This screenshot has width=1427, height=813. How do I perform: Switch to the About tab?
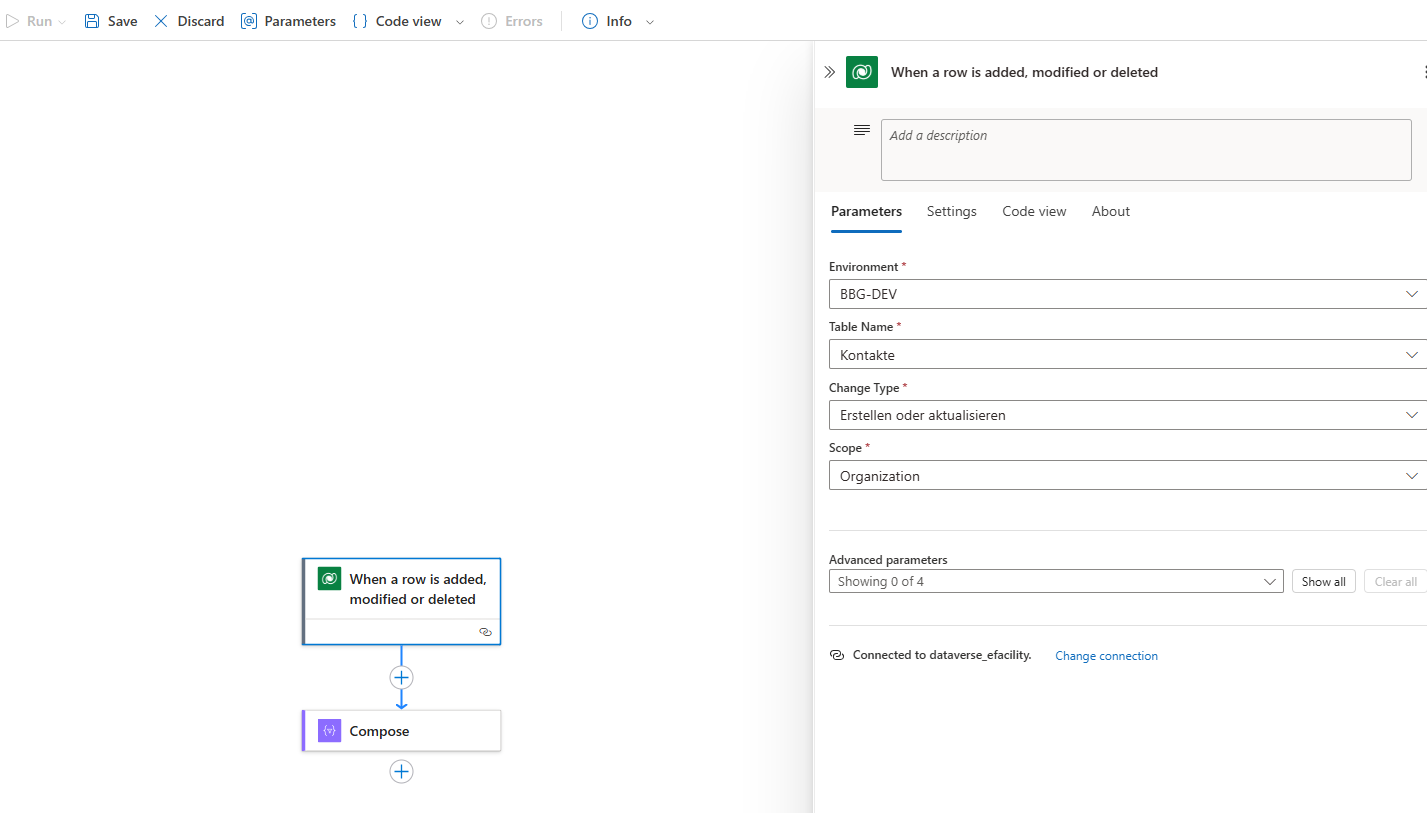[x=1111, y=211]
